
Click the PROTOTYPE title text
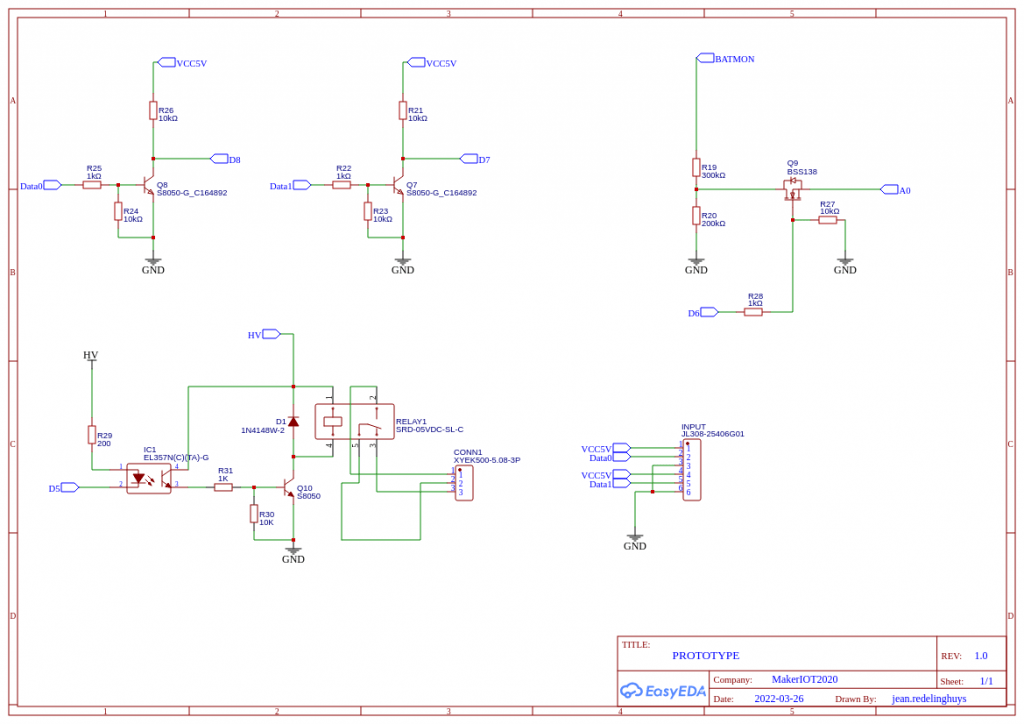click(706, 655)
